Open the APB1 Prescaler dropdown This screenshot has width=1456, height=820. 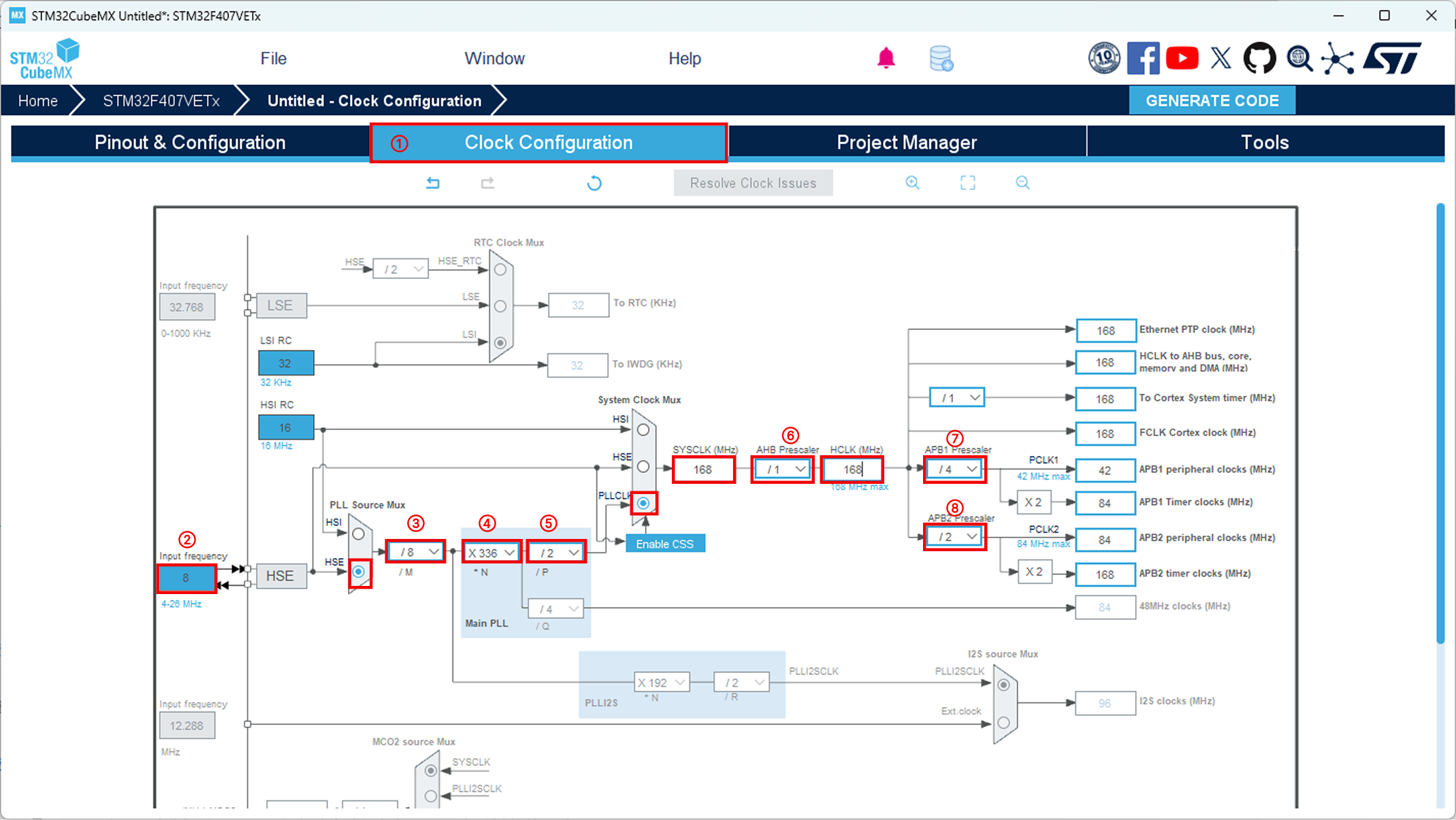[955, 470]
